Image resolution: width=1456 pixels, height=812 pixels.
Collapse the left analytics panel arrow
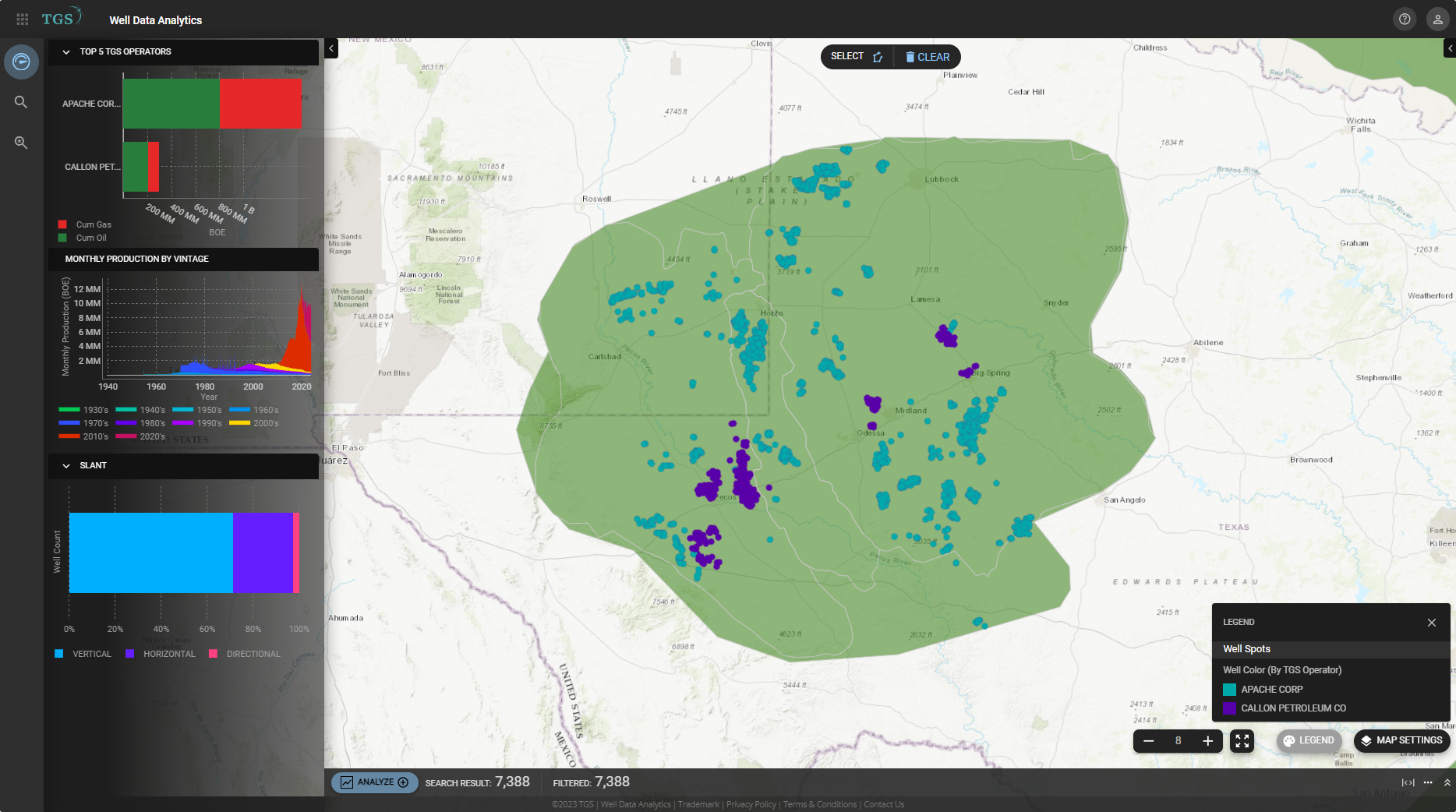(x=331, y=48)
